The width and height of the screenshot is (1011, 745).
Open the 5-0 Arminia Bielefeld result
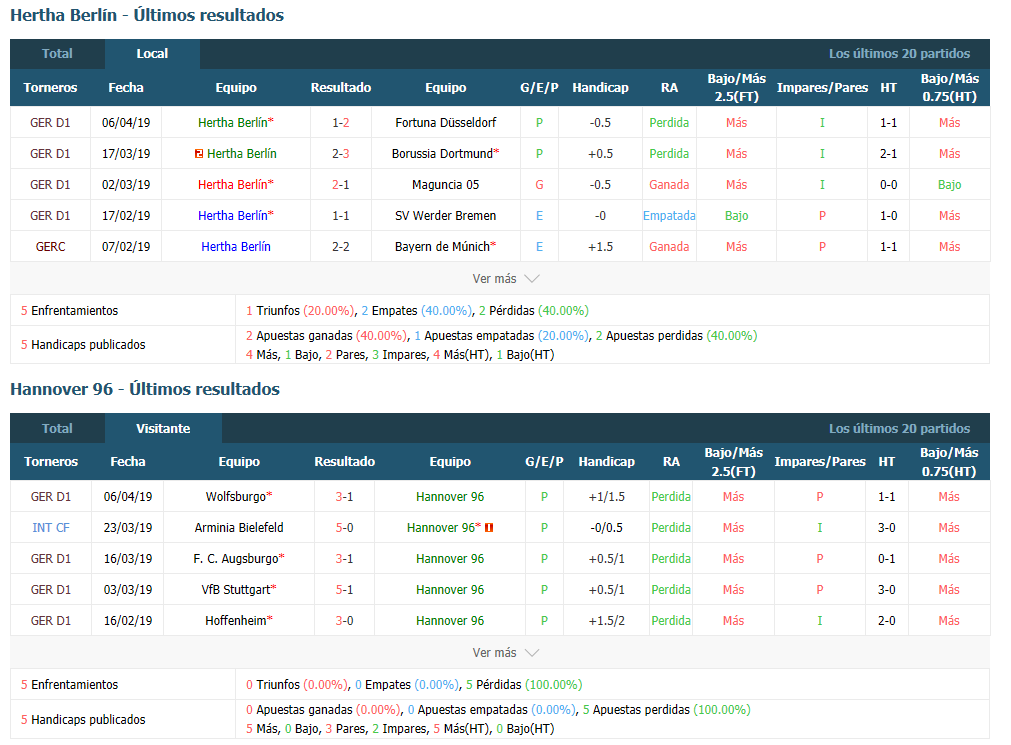[344, 528]
